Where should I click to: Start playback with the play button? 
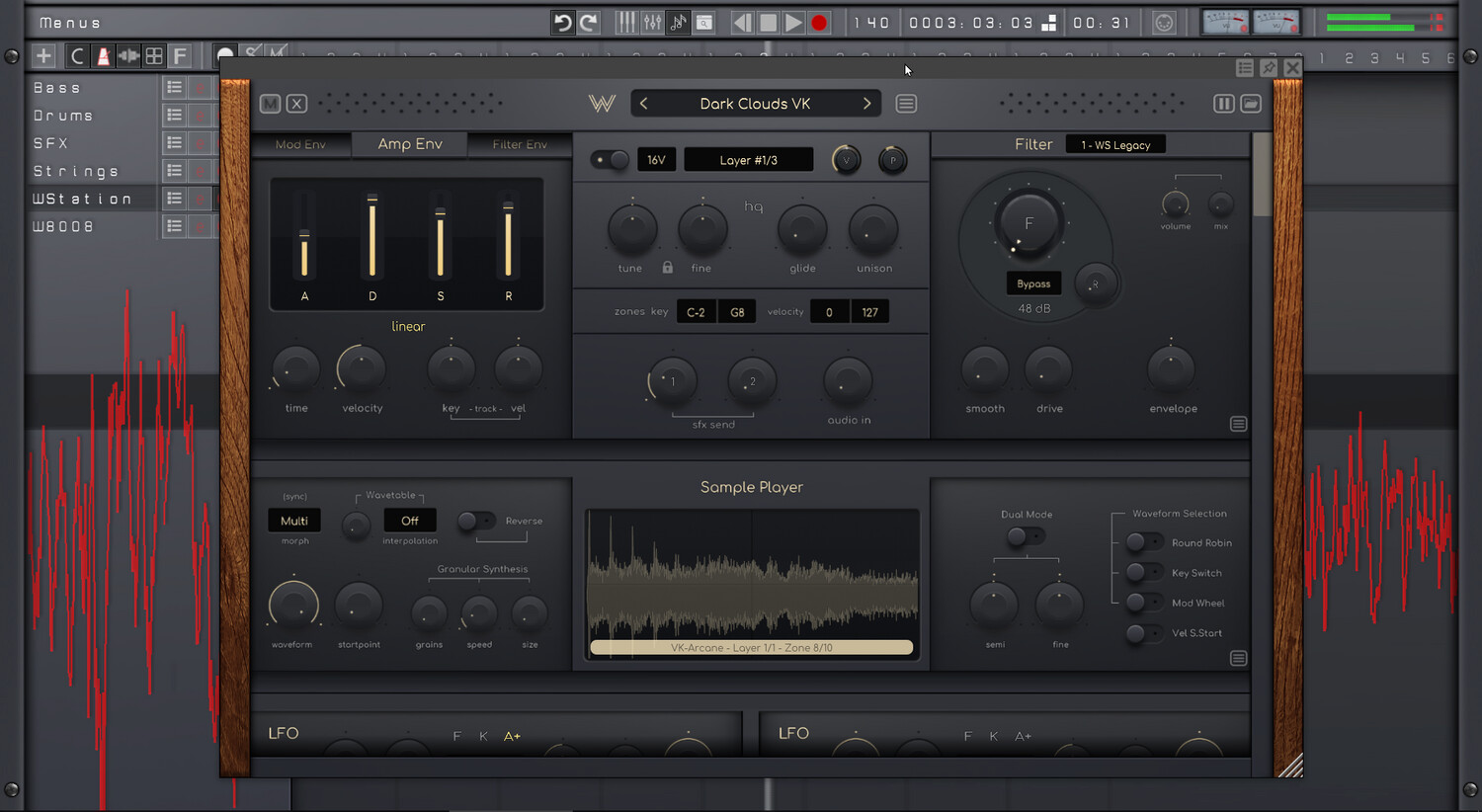[x=793, y=22]
